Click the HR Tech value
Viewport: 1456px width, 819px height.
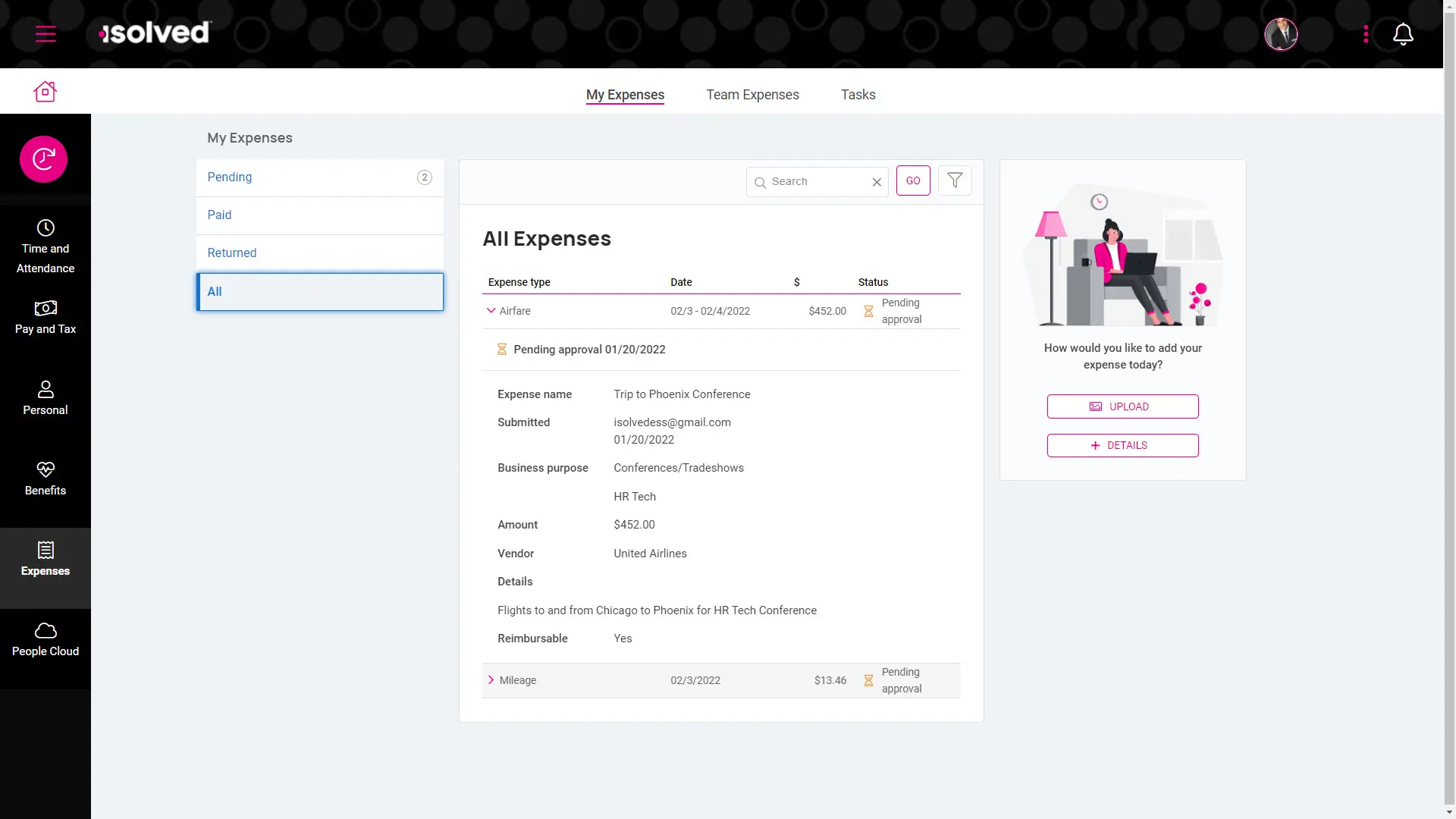(635, 497)
